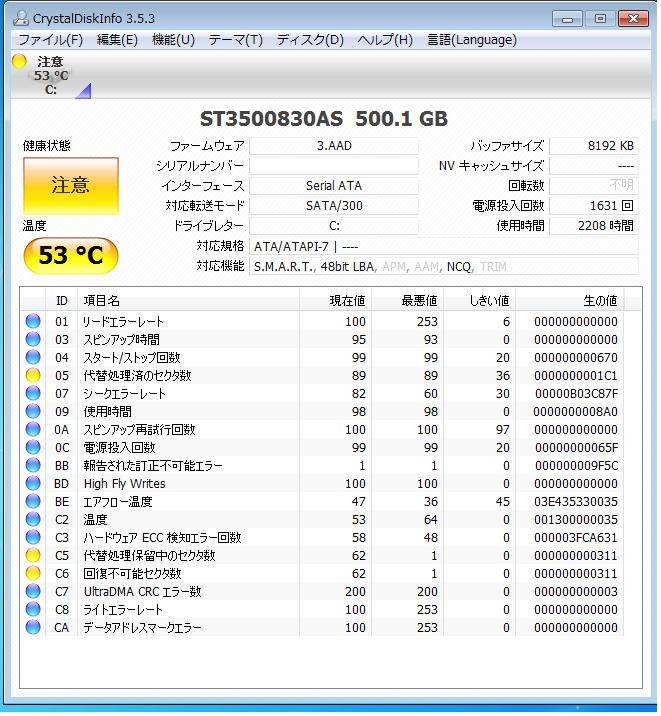Click the blue status icon for row 04
Viewport: 661px width, 716px height.
tap(33, 358)
